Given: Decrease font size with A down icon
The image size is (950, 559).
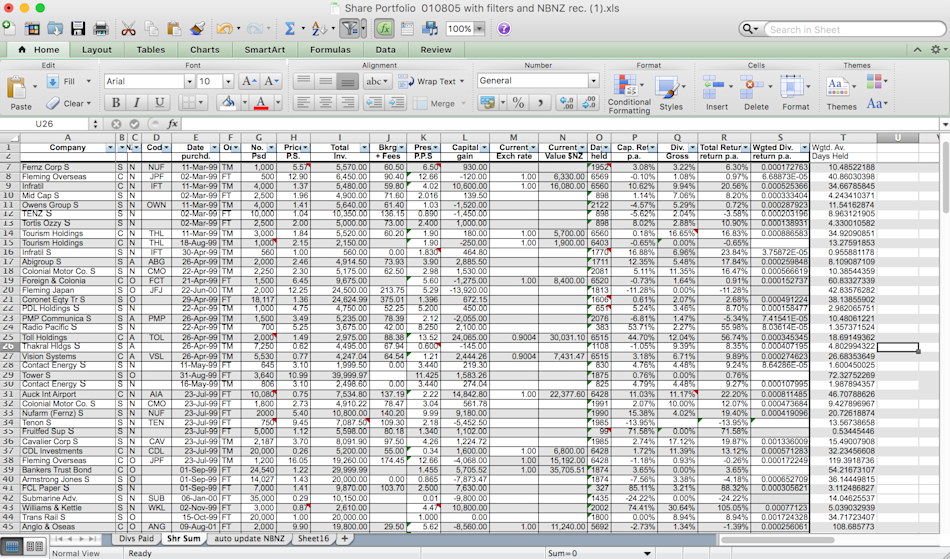Looking at the screenshot, I should (271, 81).
